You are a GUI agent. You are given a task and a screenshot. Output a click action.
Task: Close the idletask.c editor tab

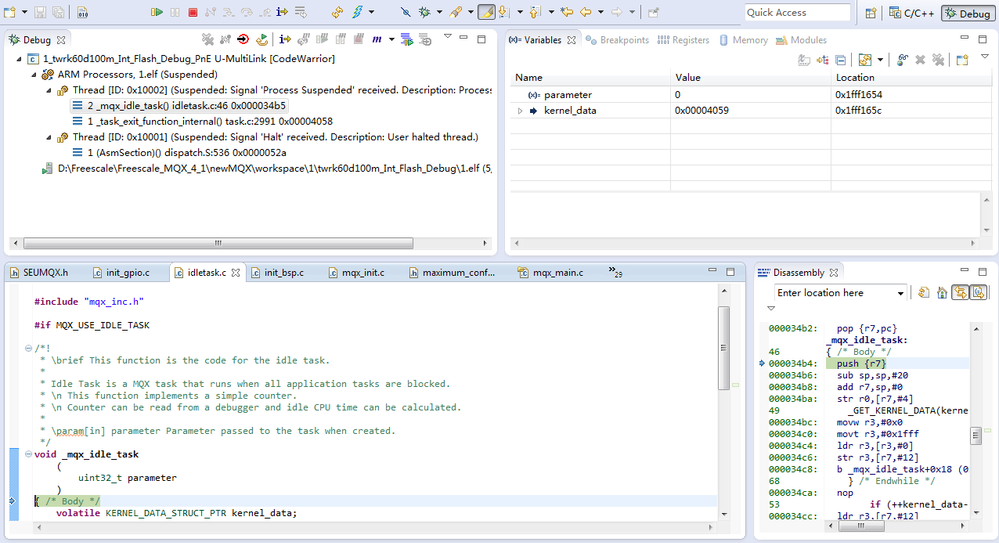236,273
